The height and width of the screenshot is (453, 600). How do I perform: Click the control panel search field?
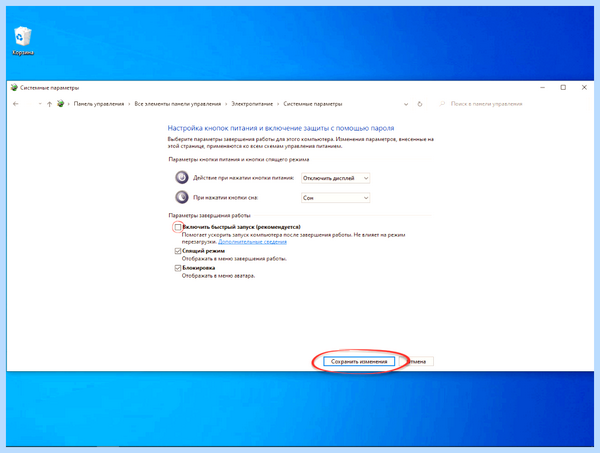pos(513,104)
